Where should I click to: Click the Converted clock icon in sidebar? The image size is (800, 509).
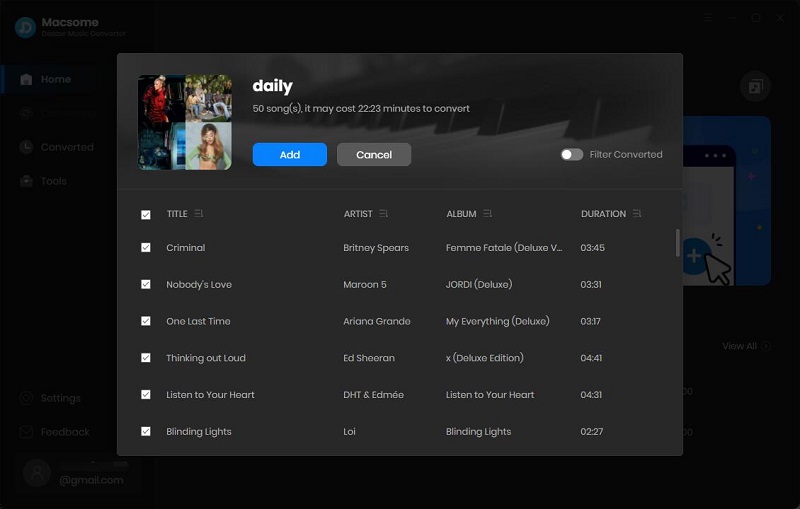point(26,147)
